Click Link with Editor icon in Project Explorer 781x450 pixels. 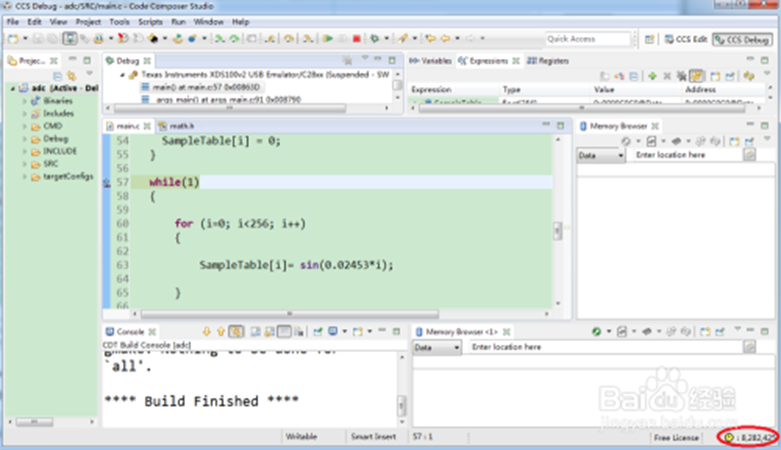(x=72, y=76)
